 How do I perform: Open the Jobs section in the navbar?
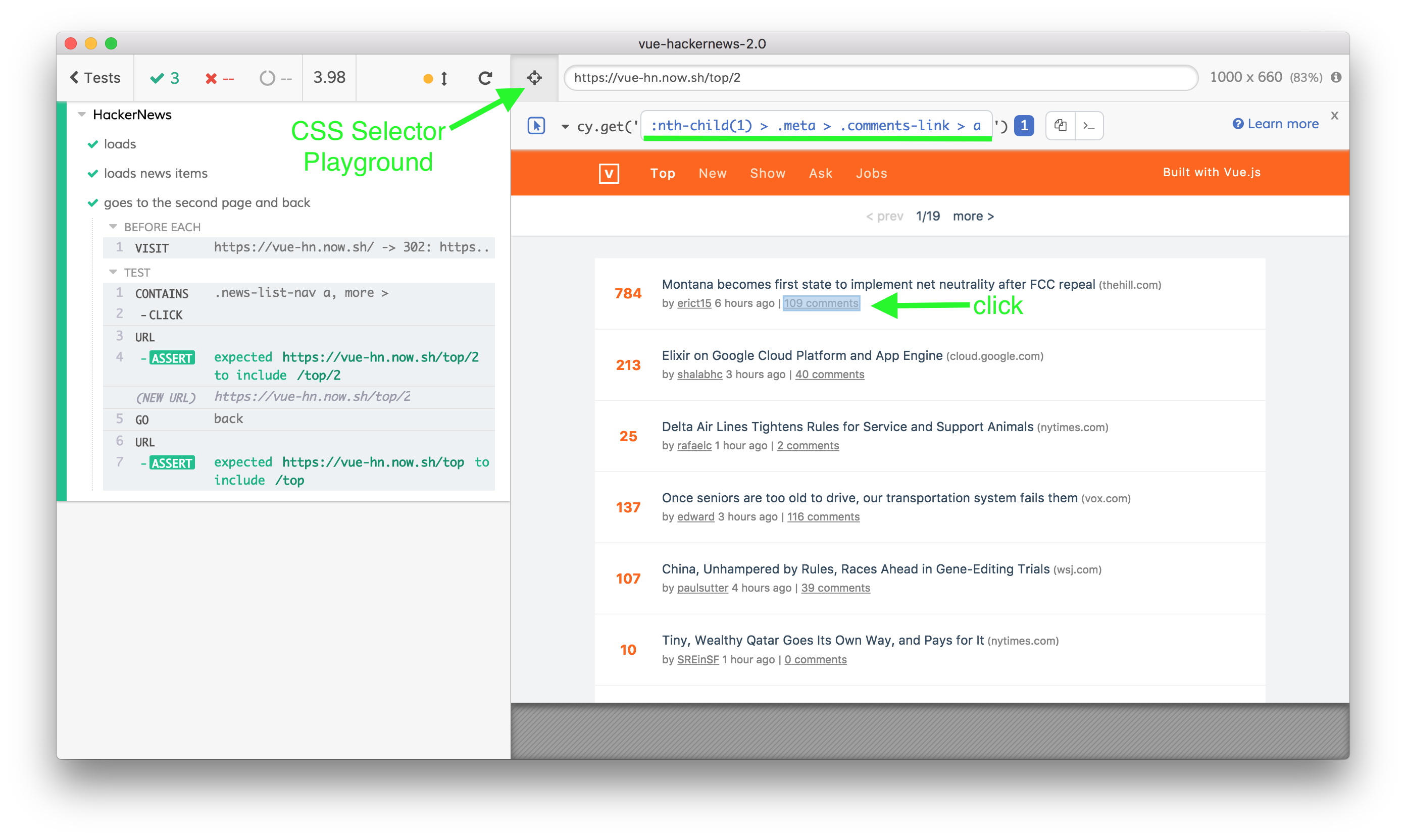(x=871, y=173)
